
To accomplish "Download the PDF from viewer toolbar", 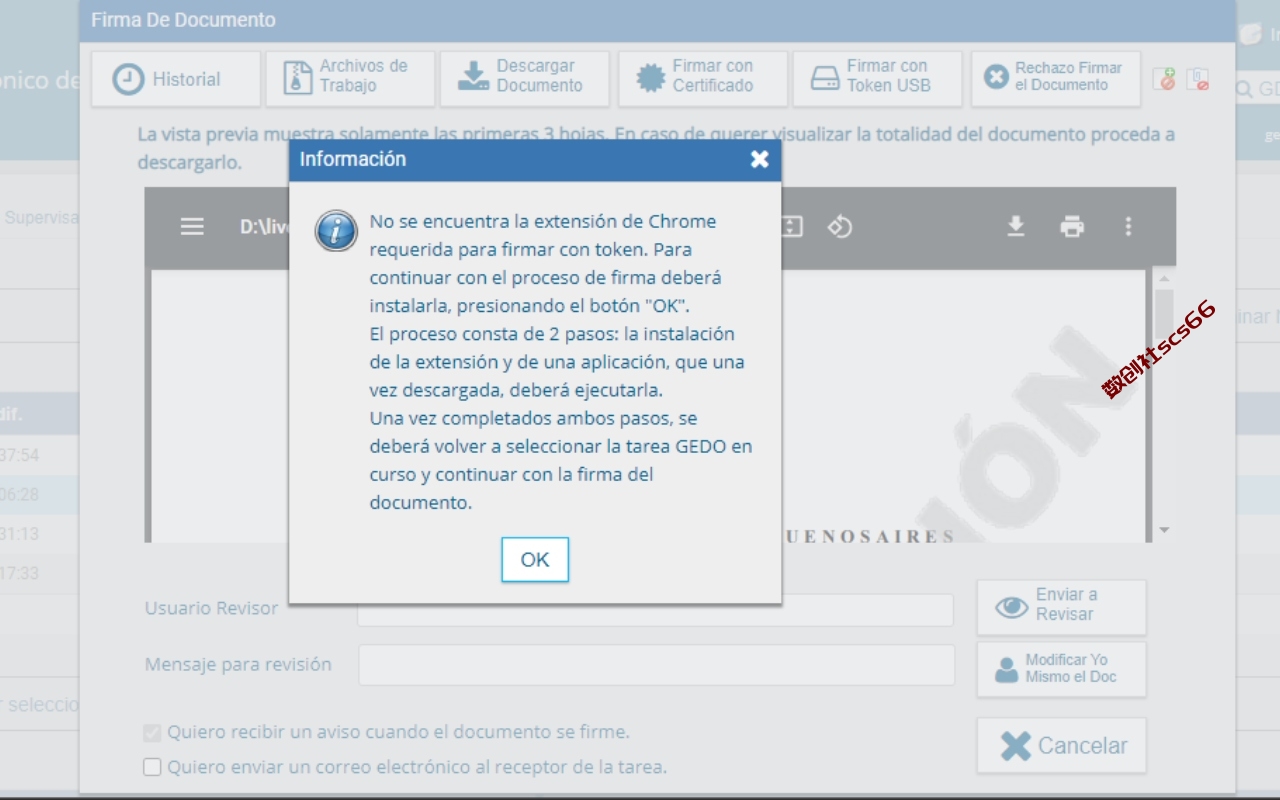I will pos(1015,227).
